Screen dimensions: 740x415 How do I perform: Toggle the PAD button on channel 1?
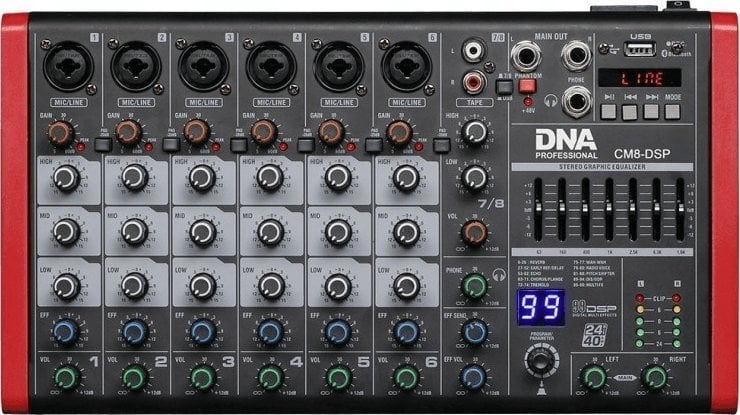(101, 145)
